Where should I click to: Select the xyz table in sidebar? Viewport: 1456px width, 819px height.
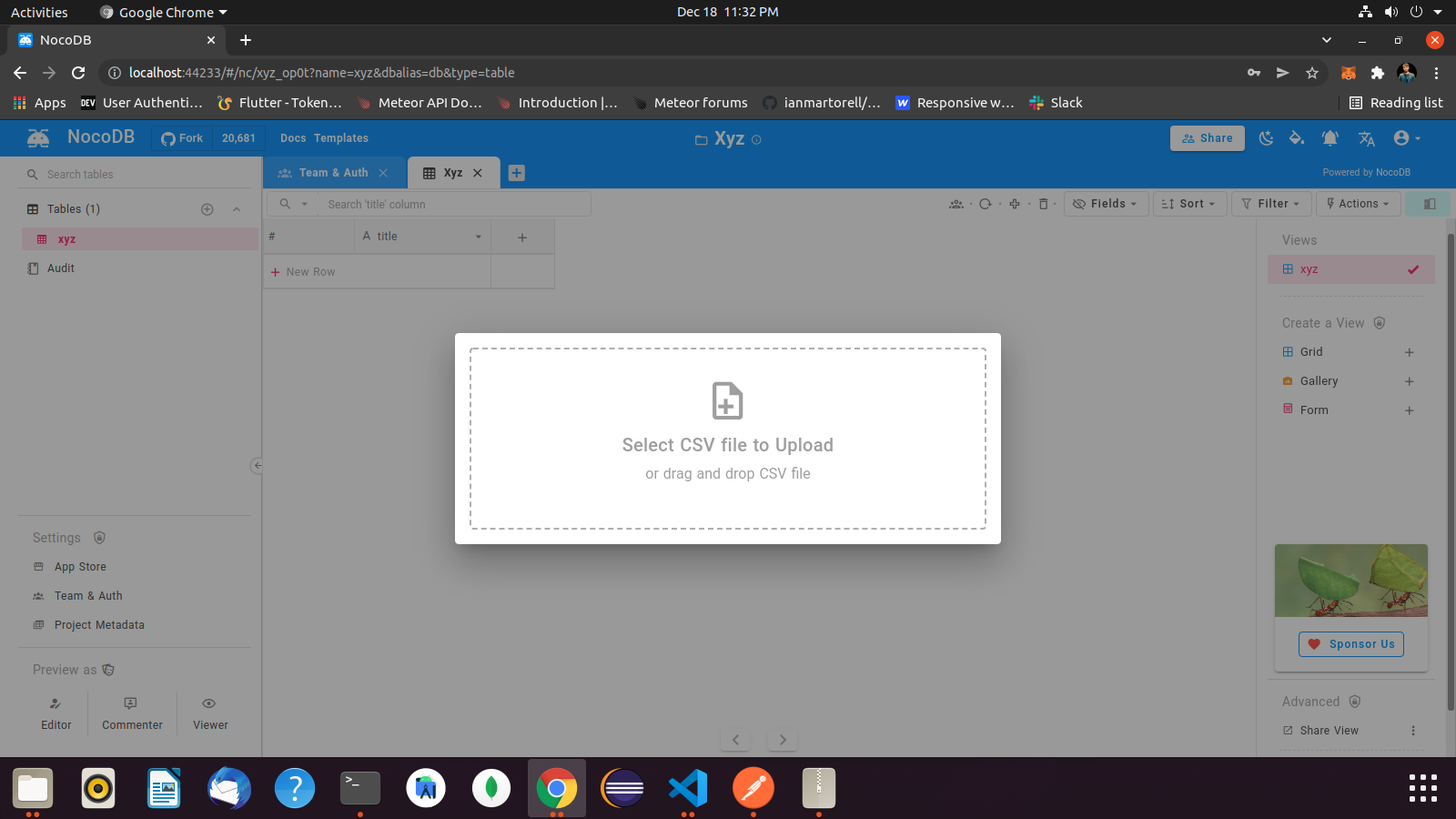tap(140, 239)
